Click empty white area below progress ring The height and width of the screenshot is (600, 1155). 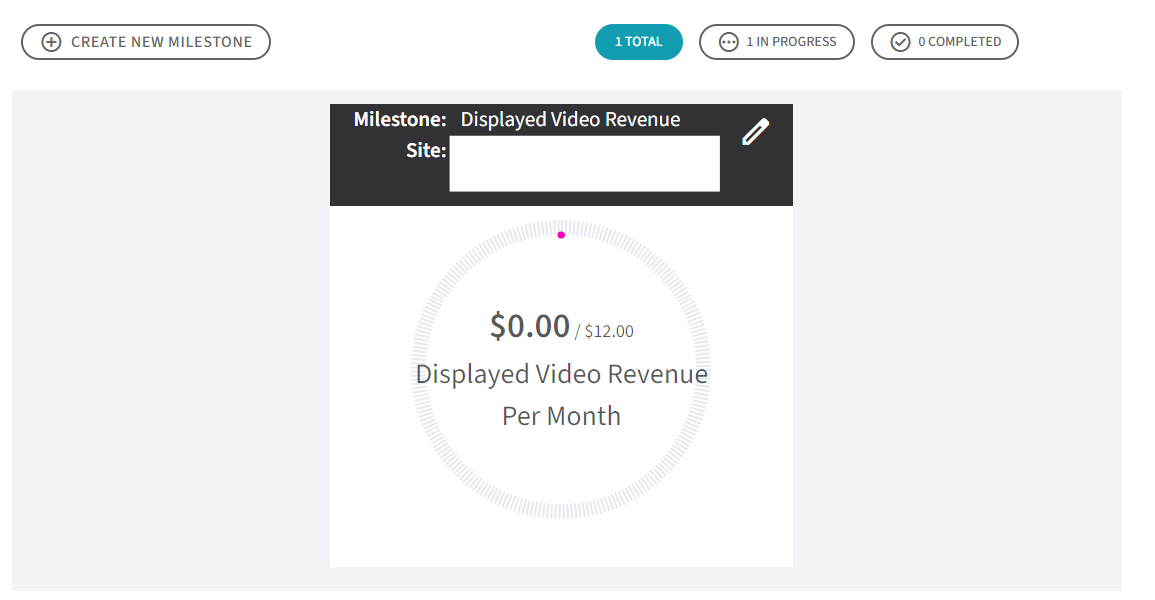coord(561,544)
